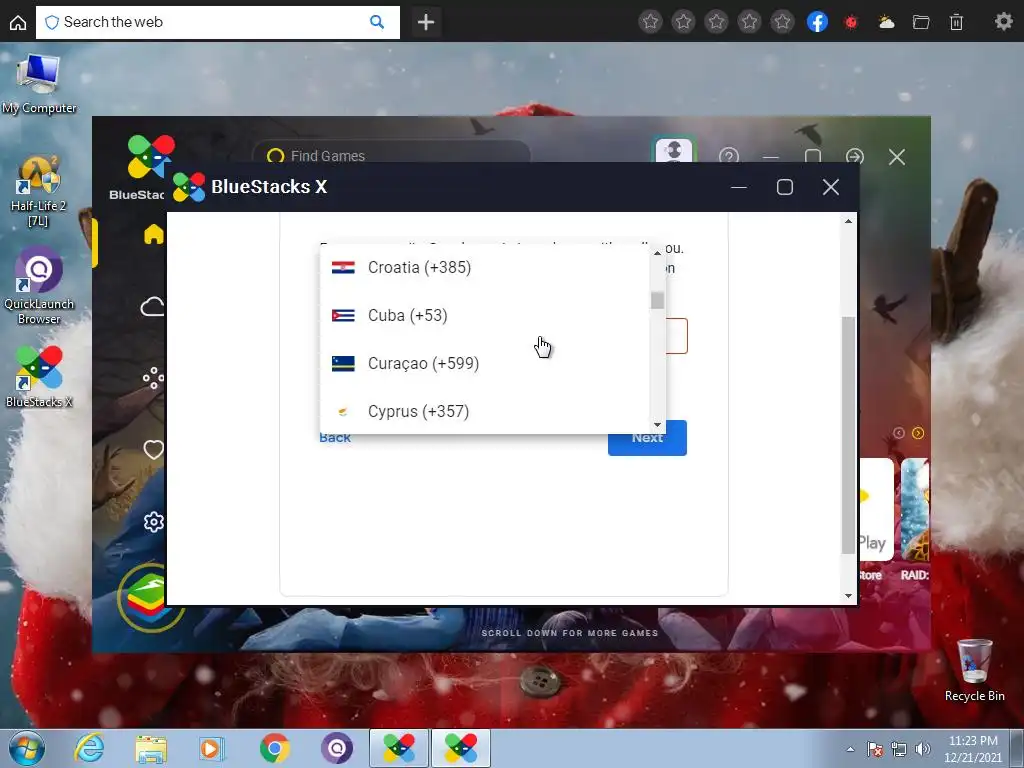1024x768 pixels.
Task: Click the browser home icon
Action: (x=18, y=23)
